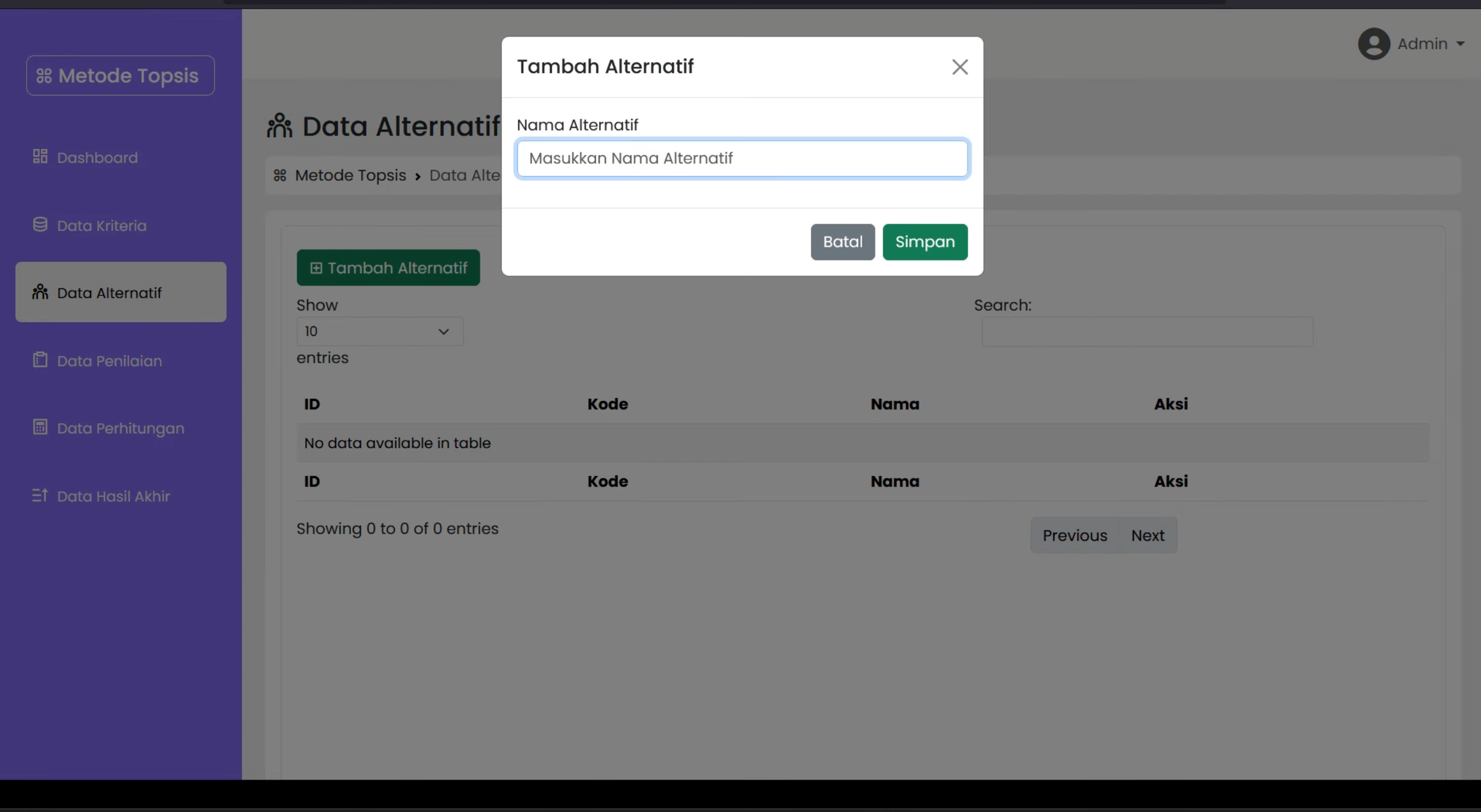Click the Data Hasil Akhir sort icon

pyautogui.click(x=40, y=495)
